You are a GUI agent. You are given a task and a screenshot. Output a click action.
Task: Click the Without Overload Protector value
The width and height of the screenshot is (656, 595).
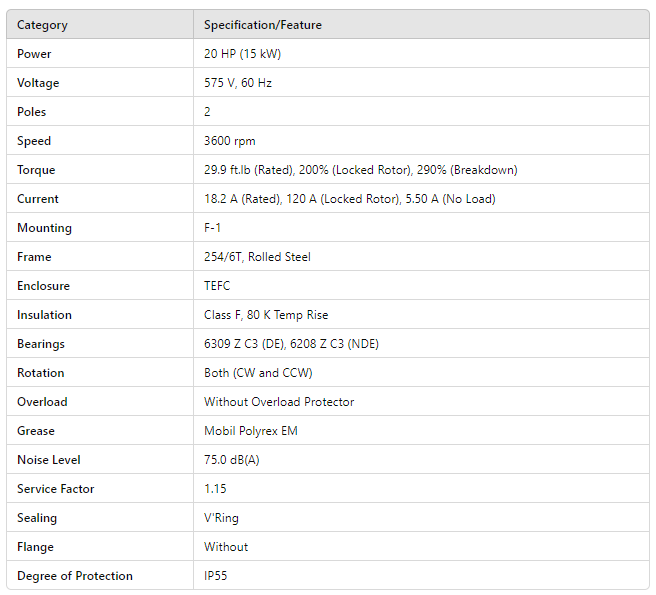[279, 402]
